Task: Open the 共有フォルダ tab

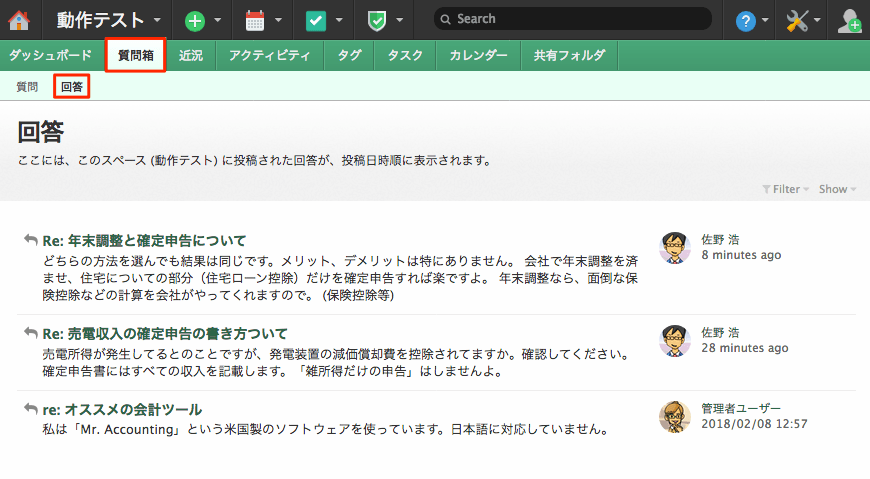Action: click(568, 56)
